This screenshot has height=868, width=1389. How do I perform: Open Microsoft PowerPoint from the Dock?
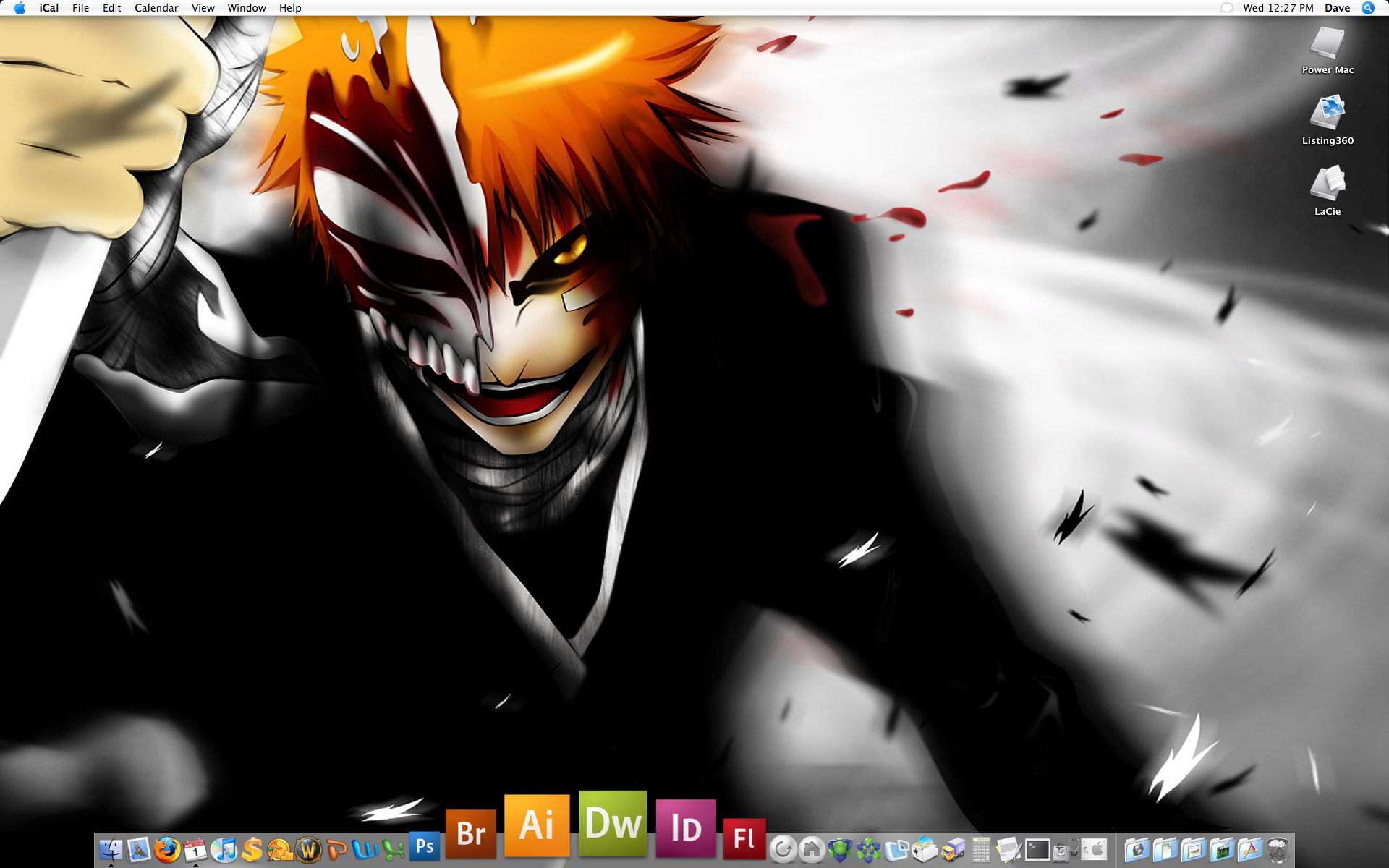[336, 850]
